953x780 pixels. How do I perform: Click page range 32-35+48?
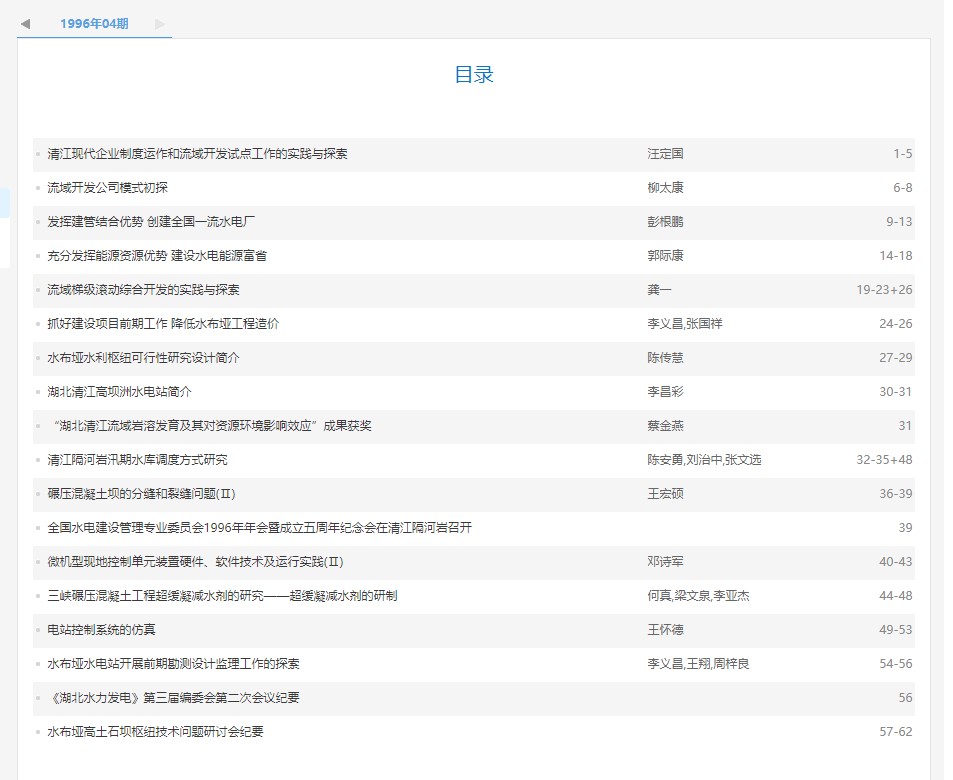(884, 460)
